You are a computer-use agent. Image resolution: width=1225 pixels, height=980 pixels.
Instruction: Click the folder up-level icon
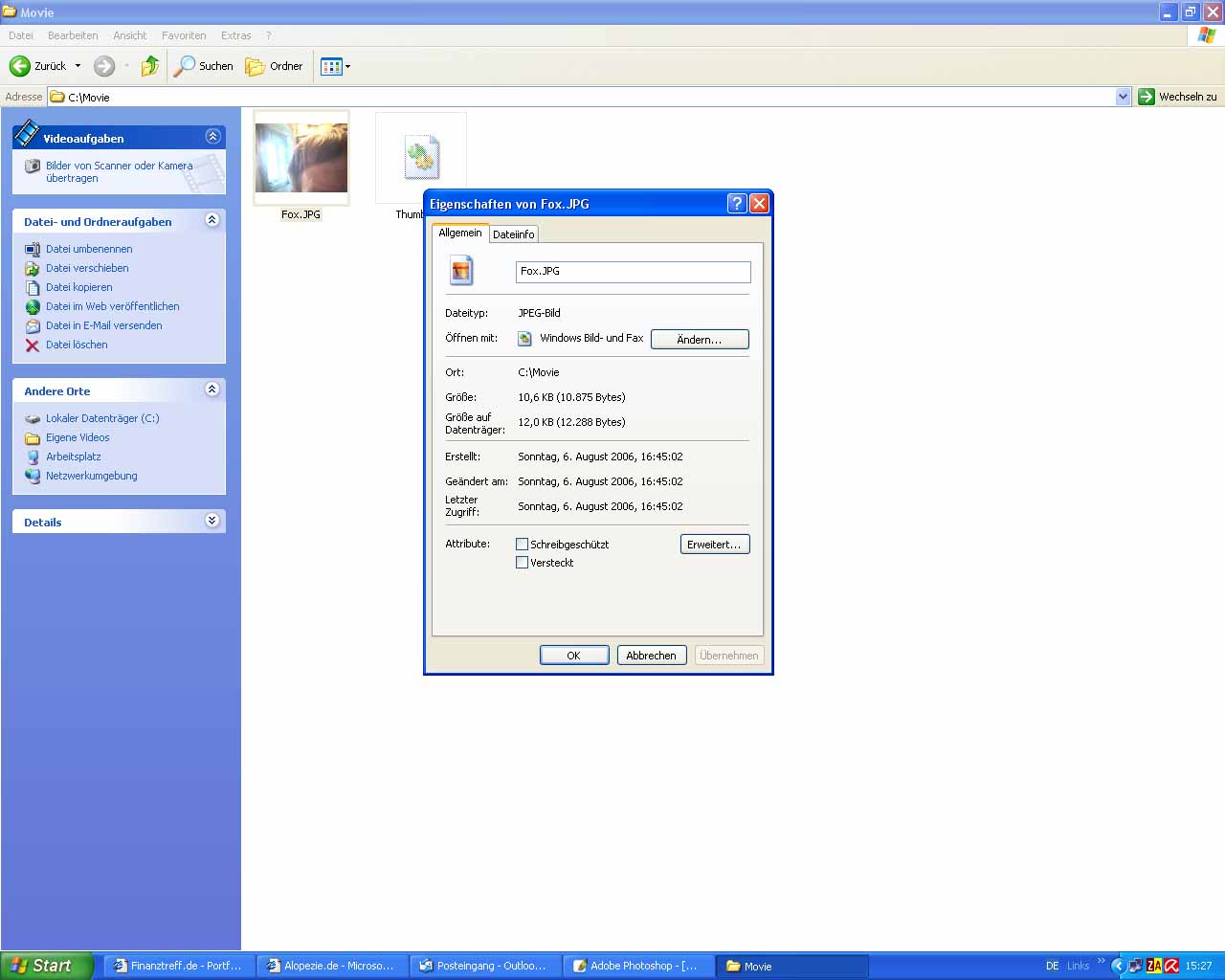pyautogui.click(x=149, y=66)
